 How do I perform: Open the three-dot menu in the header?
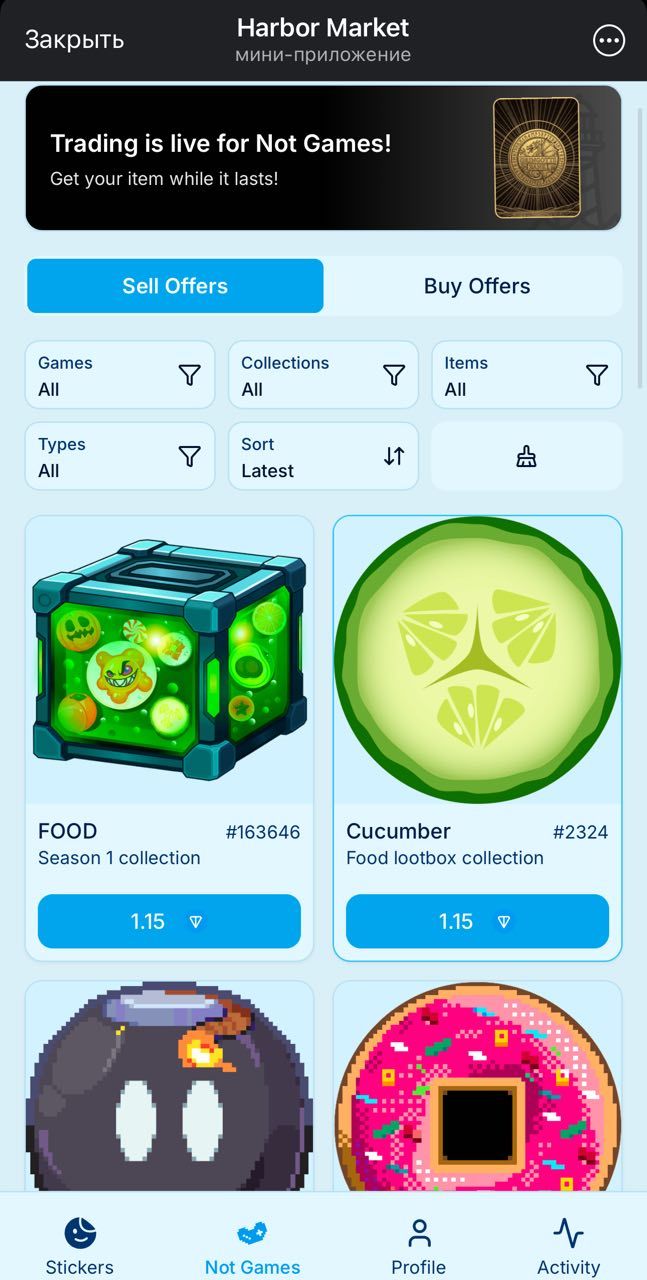point(608,40)
